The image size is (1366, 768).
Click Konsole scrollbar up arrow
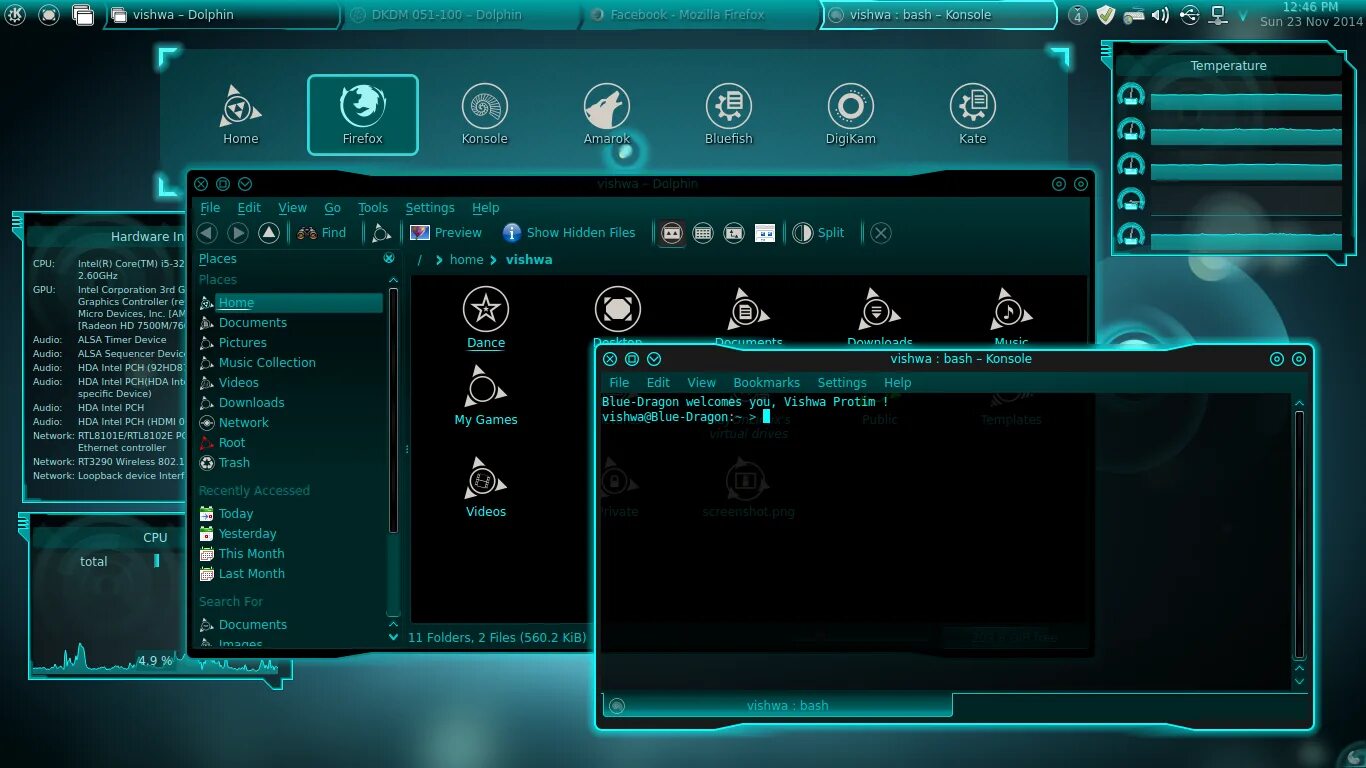1300,404
